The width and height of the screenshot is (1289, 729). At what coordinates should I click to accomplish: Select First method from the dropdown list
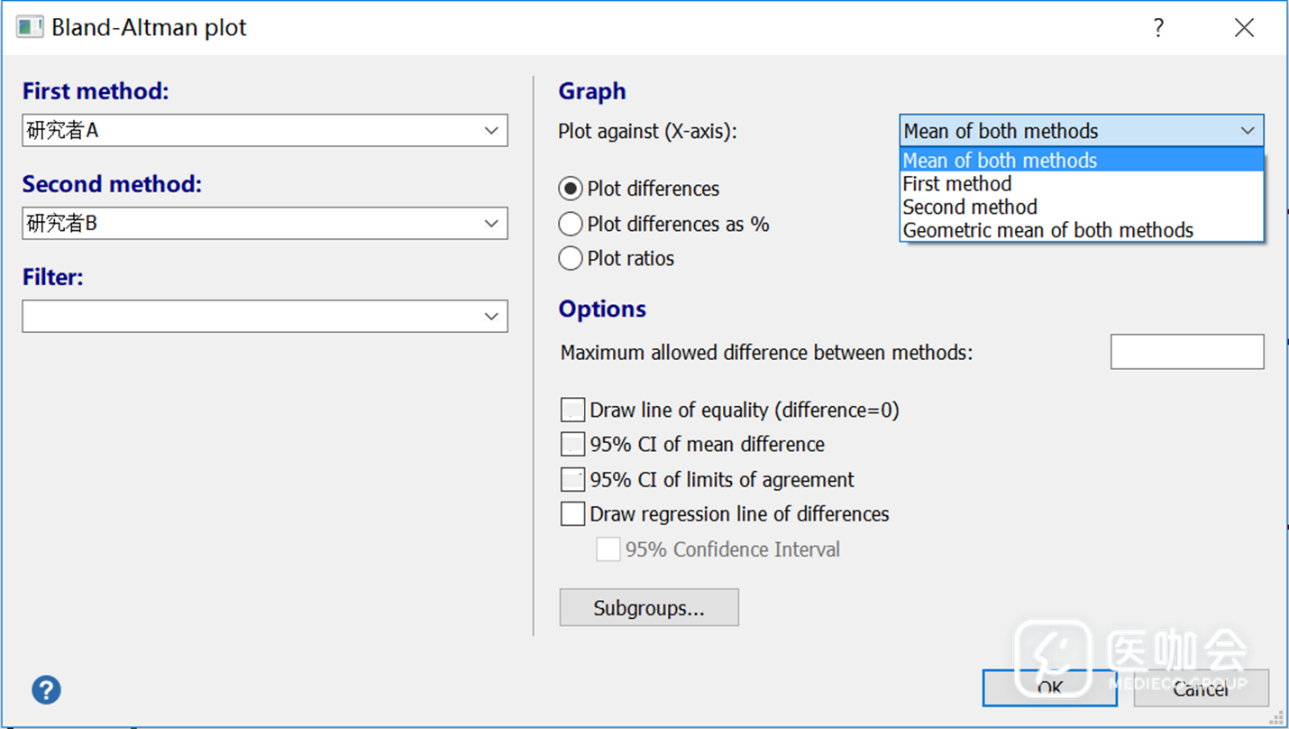coord(957,184)
